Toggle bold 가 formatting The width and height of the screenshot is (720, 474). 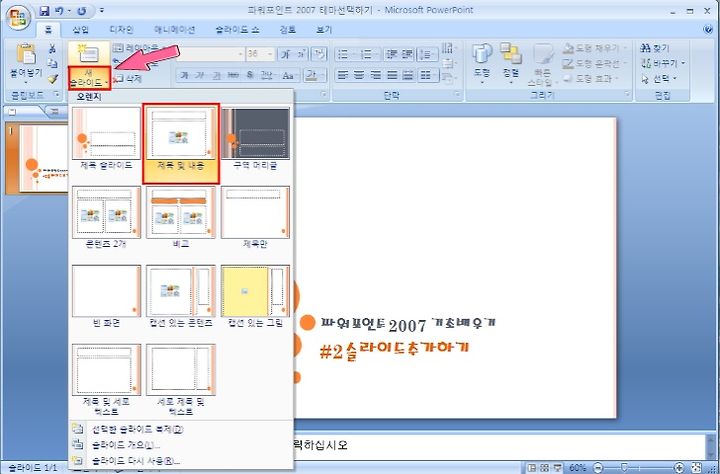coord(184,75)
